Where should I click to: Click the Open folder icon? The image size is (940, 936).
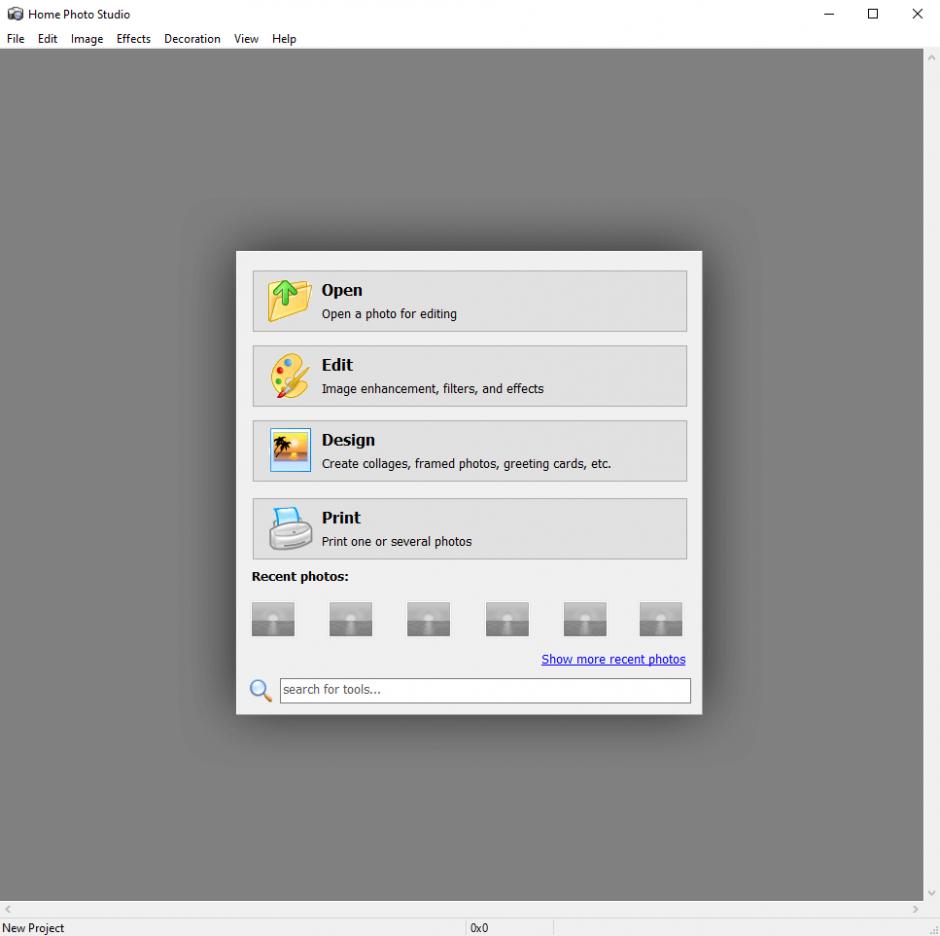(x=290, y=300)
